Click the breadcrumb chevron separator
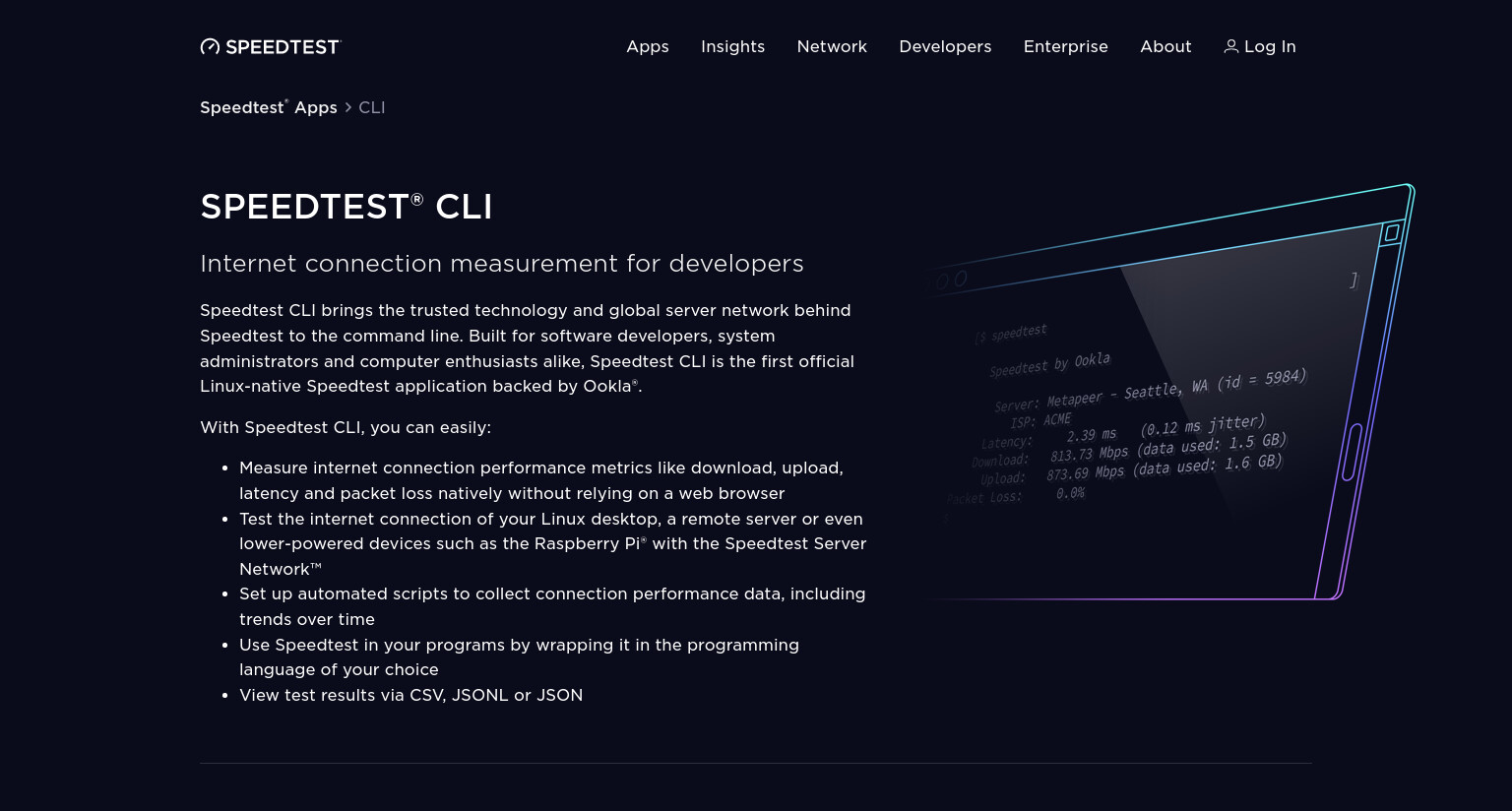 [347, 107]
